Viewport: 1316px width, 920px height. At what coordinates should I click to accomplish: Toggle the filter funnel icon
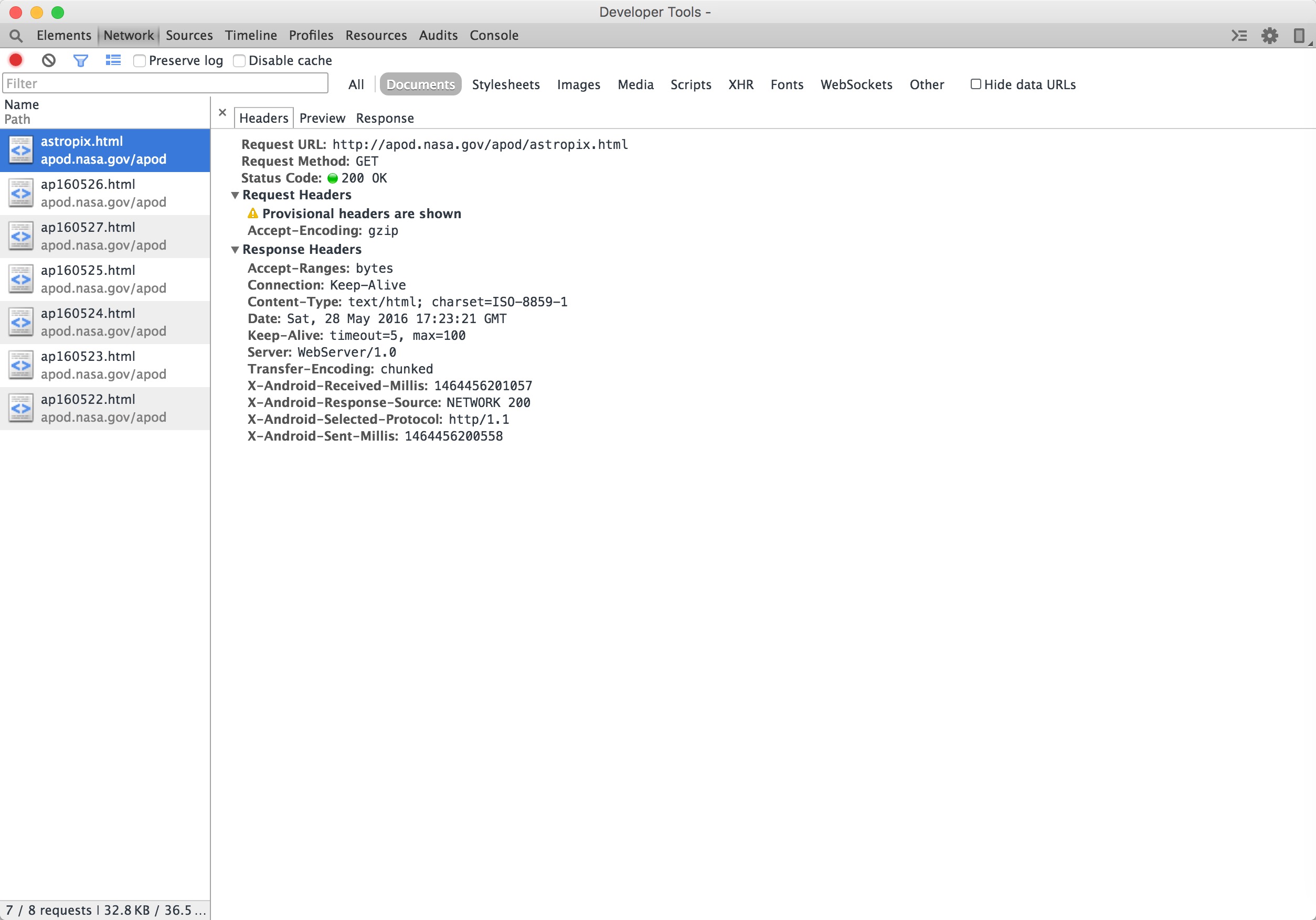(x=81, y=60)
